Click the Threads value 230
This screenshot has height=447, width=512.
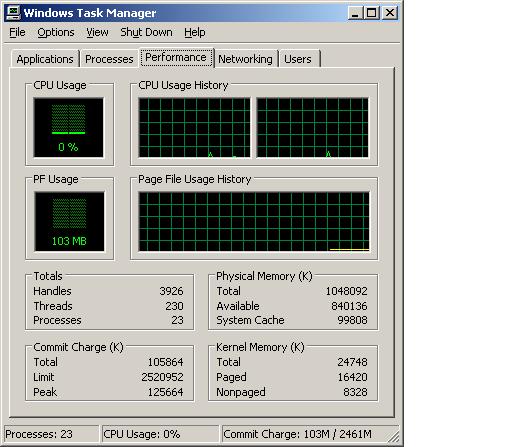point(174,306)
